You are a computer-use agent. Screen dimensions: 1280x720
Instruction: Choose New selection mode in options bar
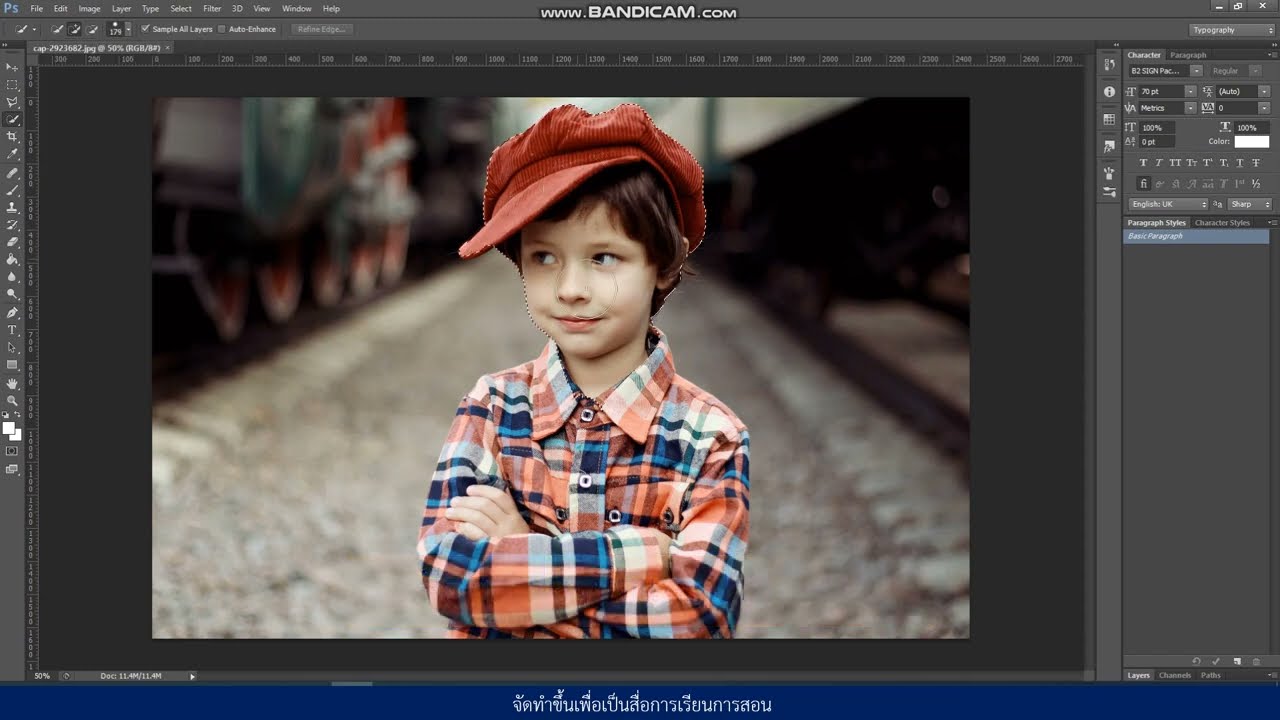pyautogui.click(x=58, y=29)
